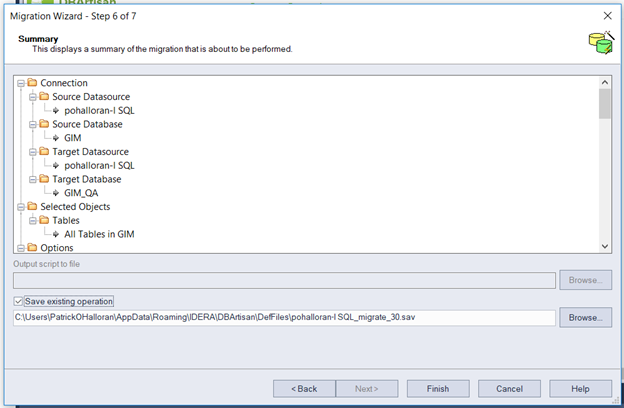
Task: Click the Options folder icon
Action: 32,247
